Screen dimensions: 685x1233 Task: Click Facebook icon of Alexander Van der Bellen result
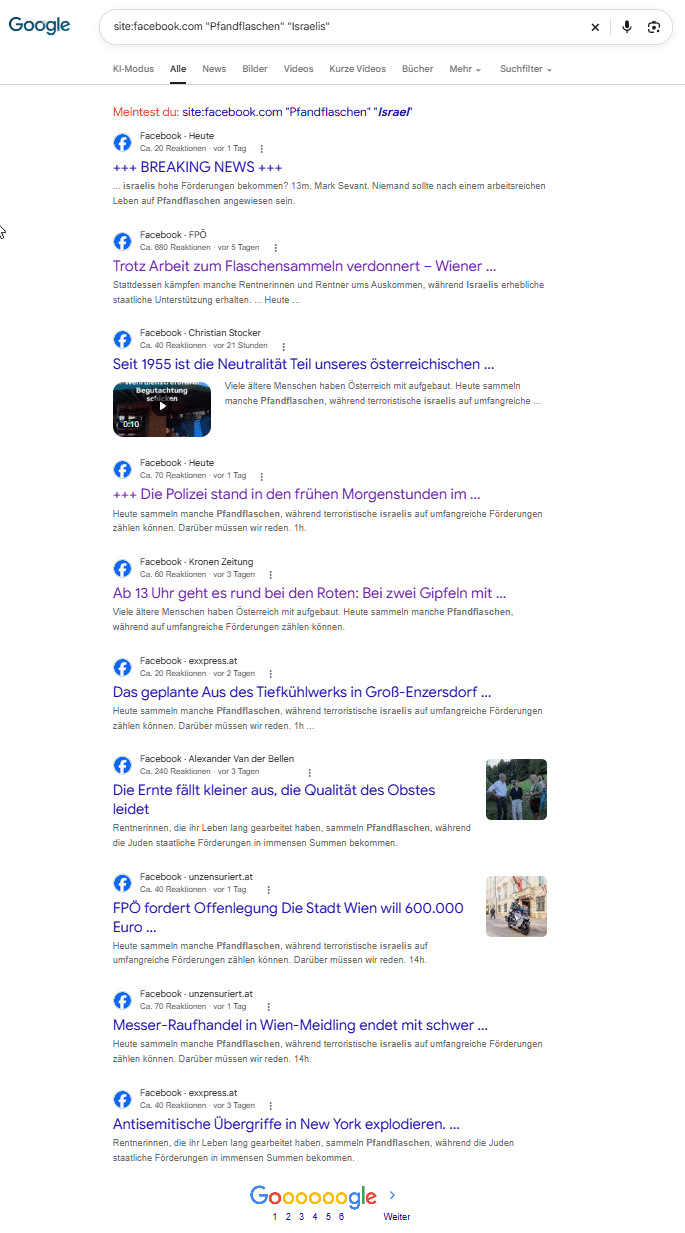122,765
